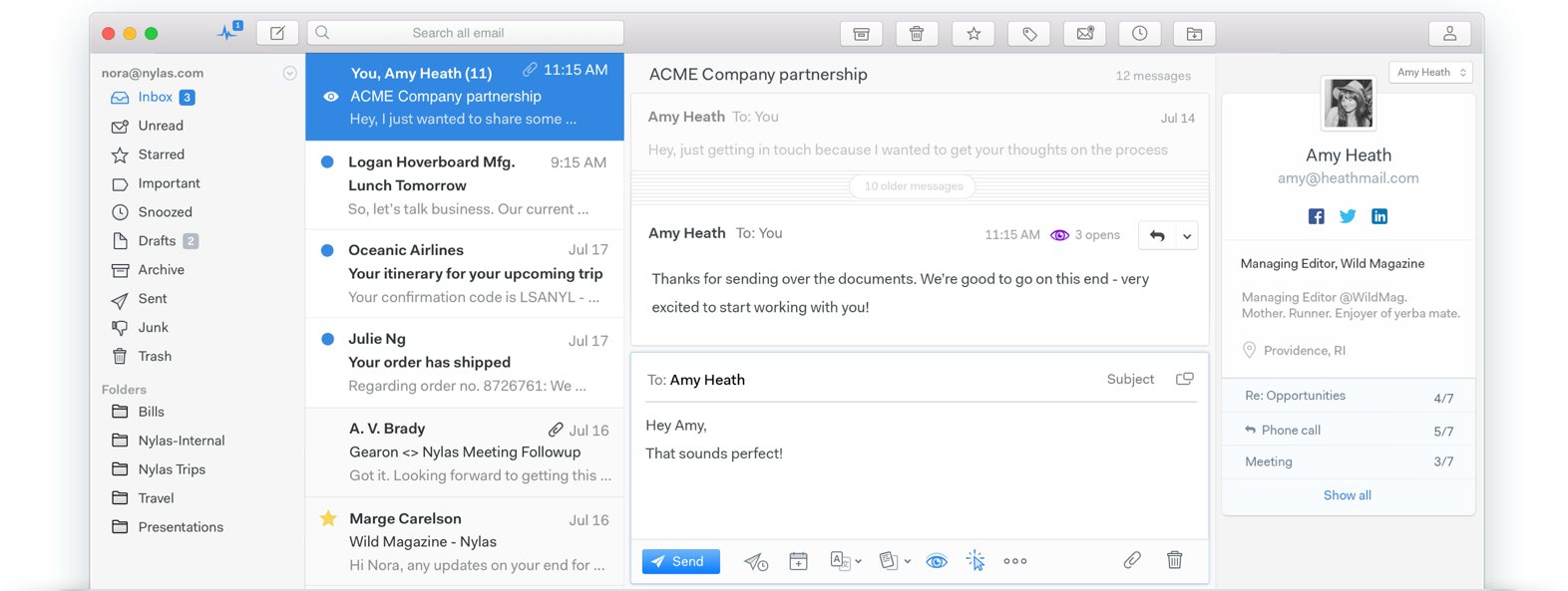Archive the selected thread

click(x=861, y=34)
